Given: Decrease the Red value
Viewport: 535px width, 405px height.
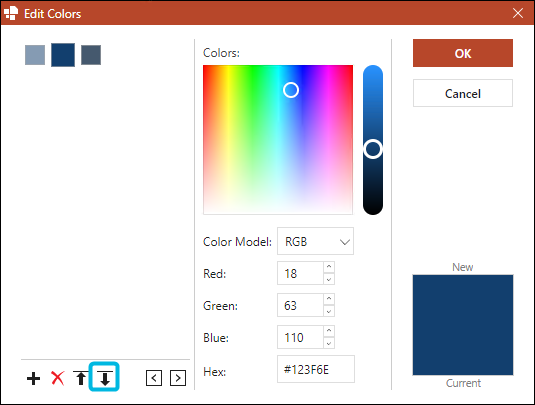Looking at the screenshot, I should pyautogui.click(x=329, y=279).
